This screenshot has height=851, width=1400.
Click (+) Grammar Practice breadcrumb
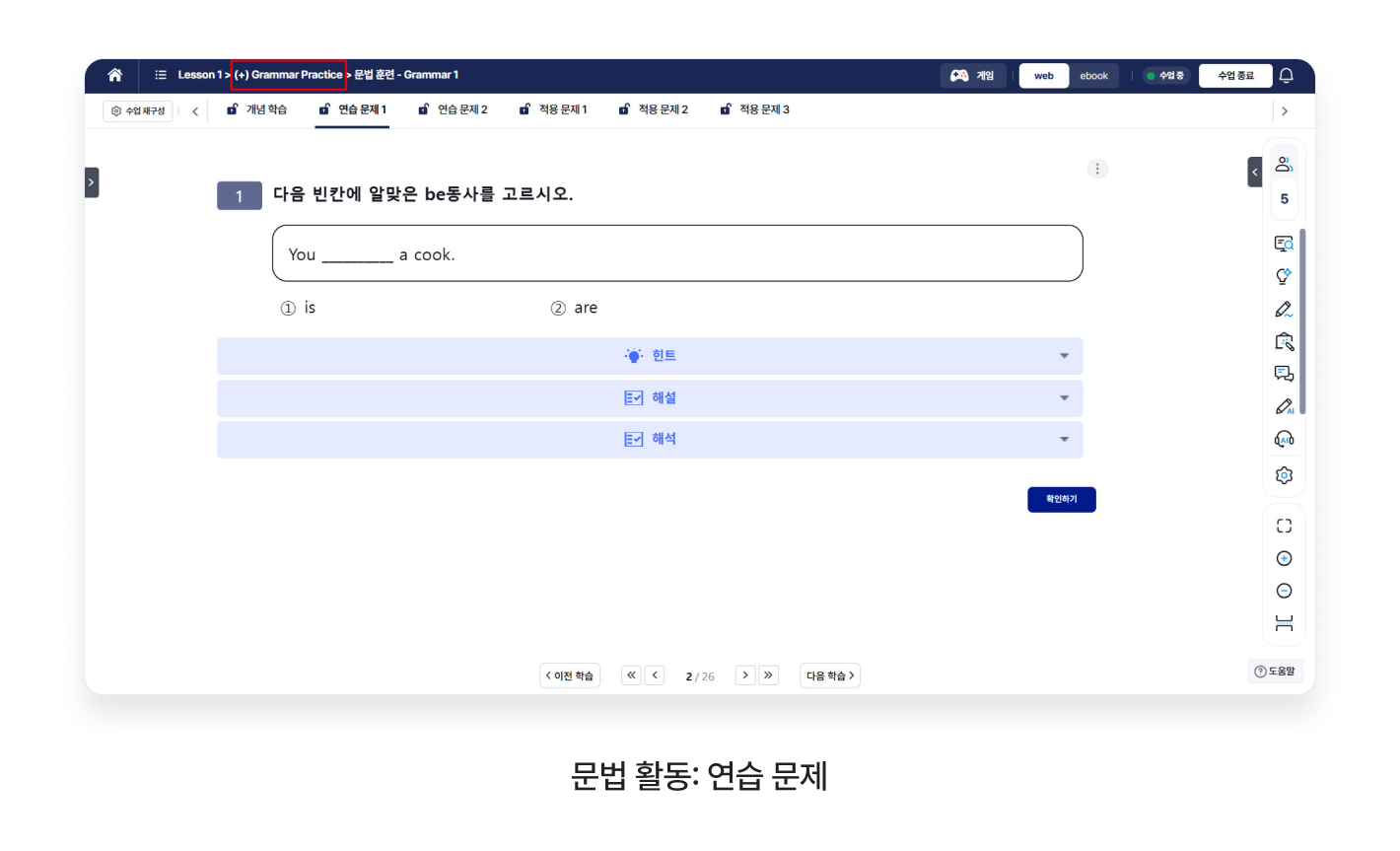point(289,75)
